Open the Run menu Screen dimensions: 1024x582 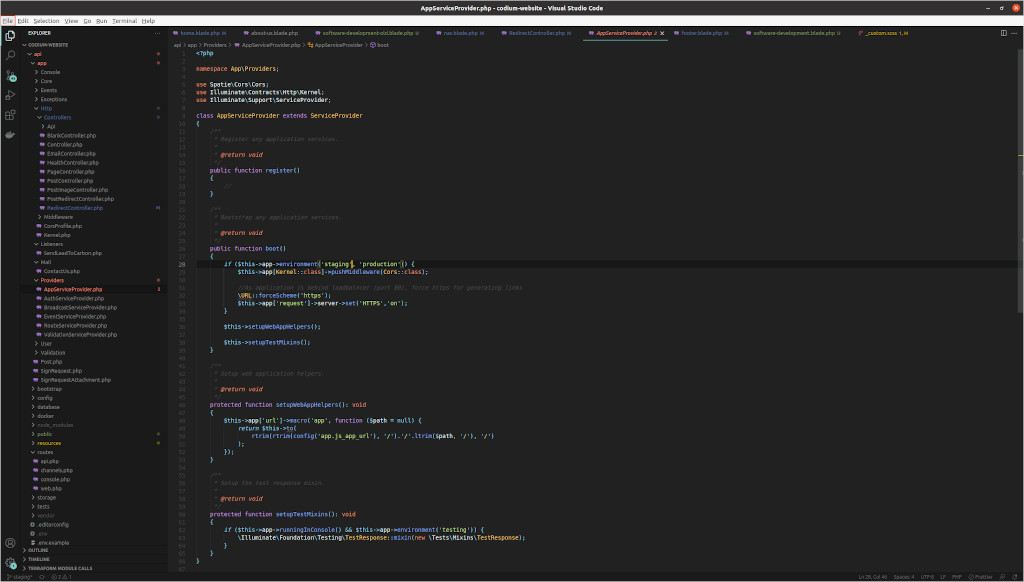(102, 21)
